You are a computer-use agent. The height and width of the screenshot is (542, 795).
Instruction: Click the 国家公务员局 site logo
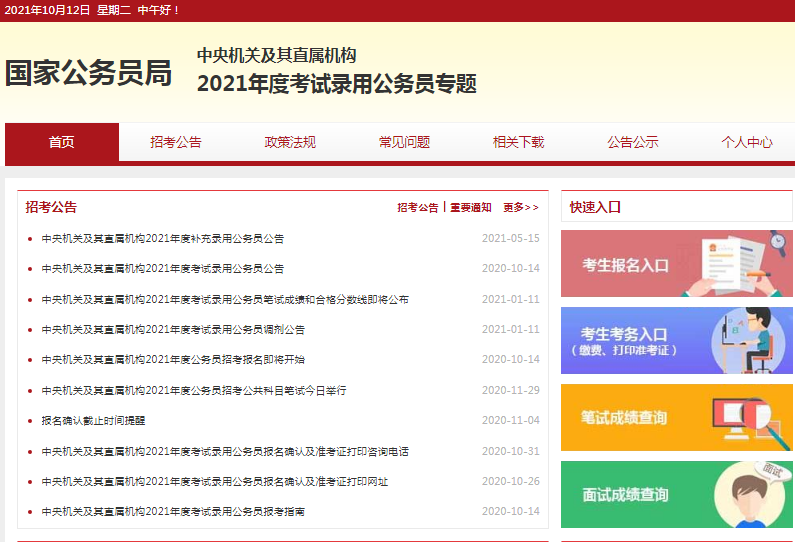[x=88, y=74]
